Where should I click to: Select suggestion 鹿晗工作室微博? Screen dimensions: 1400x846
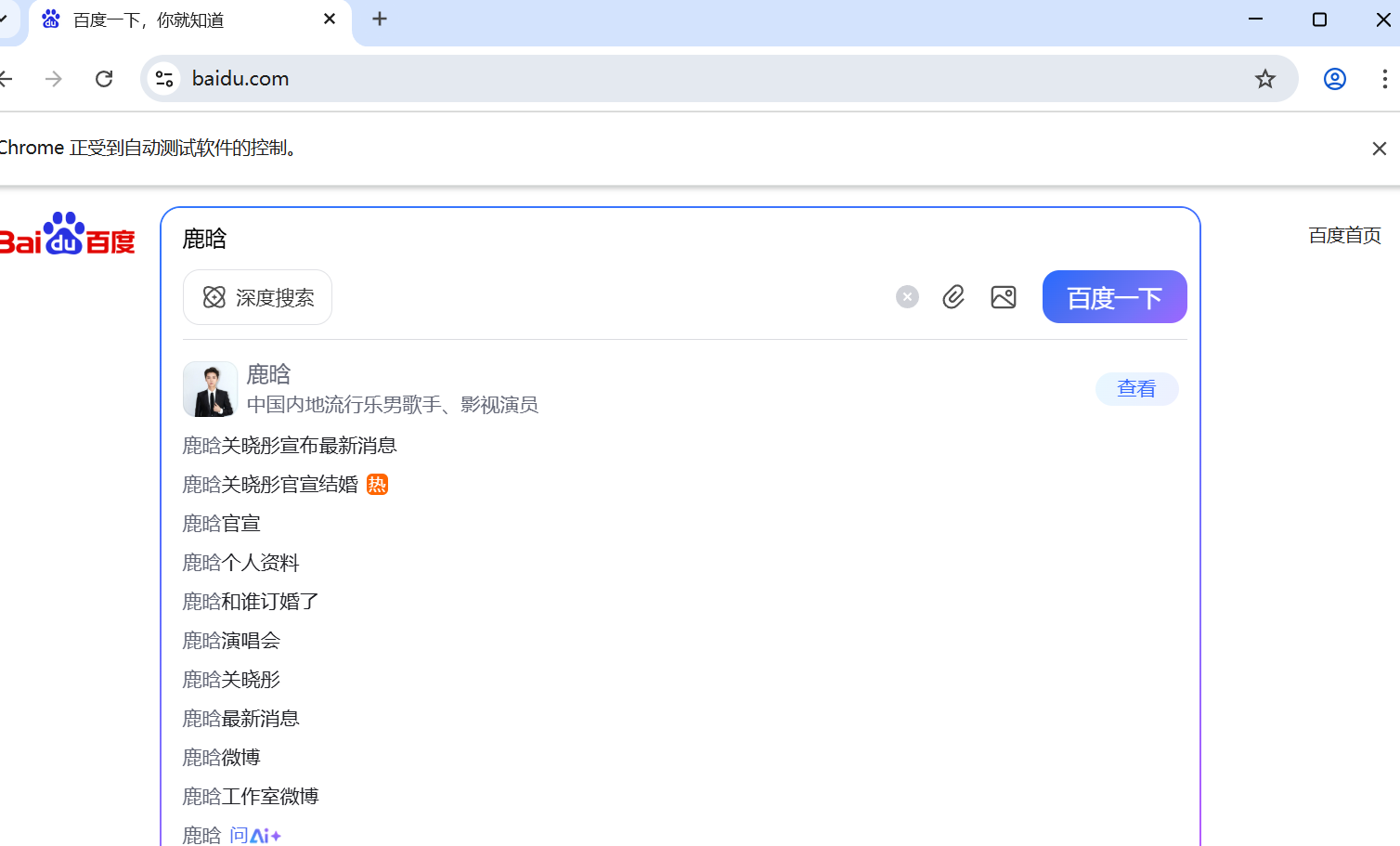[x=251, y=797]
